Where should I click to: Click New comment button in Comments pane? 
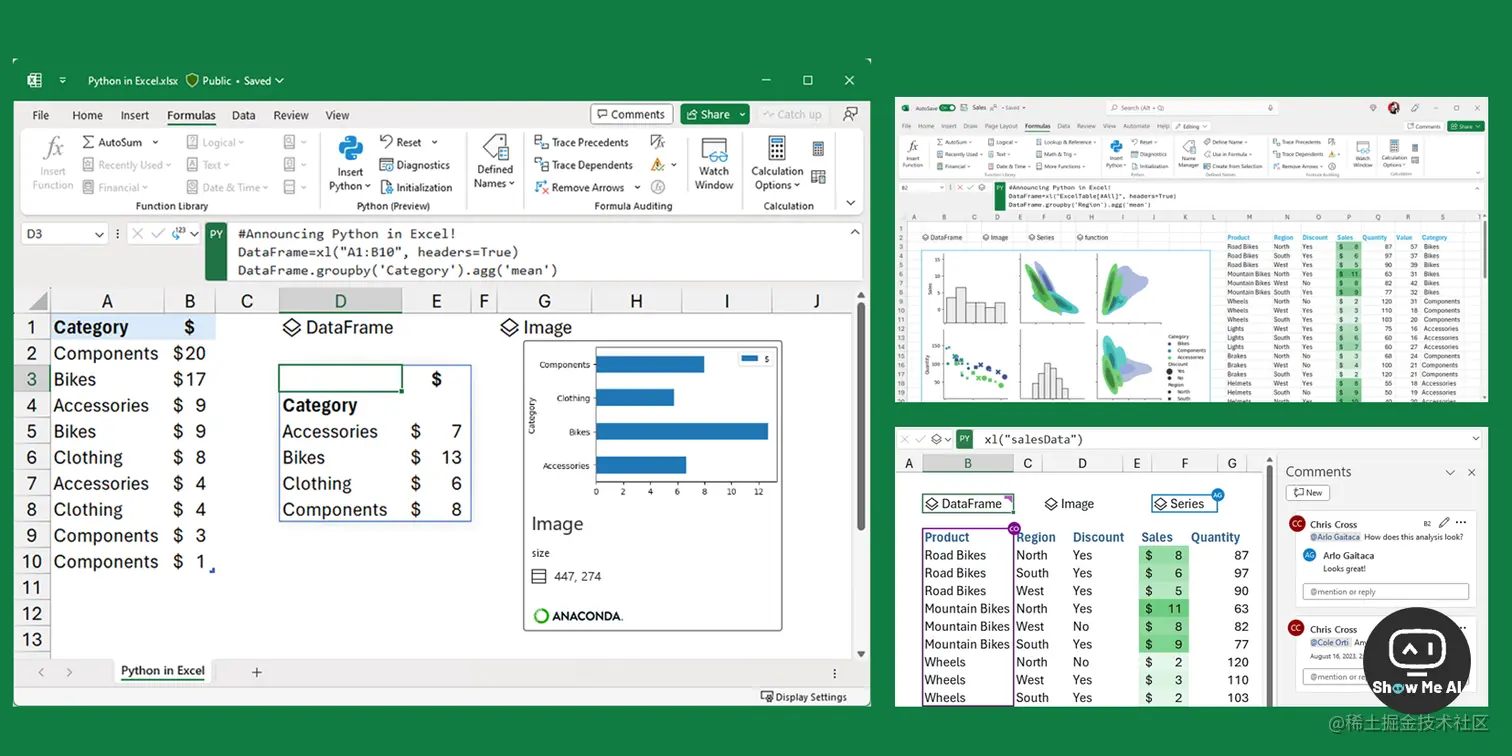point(1307,492)
